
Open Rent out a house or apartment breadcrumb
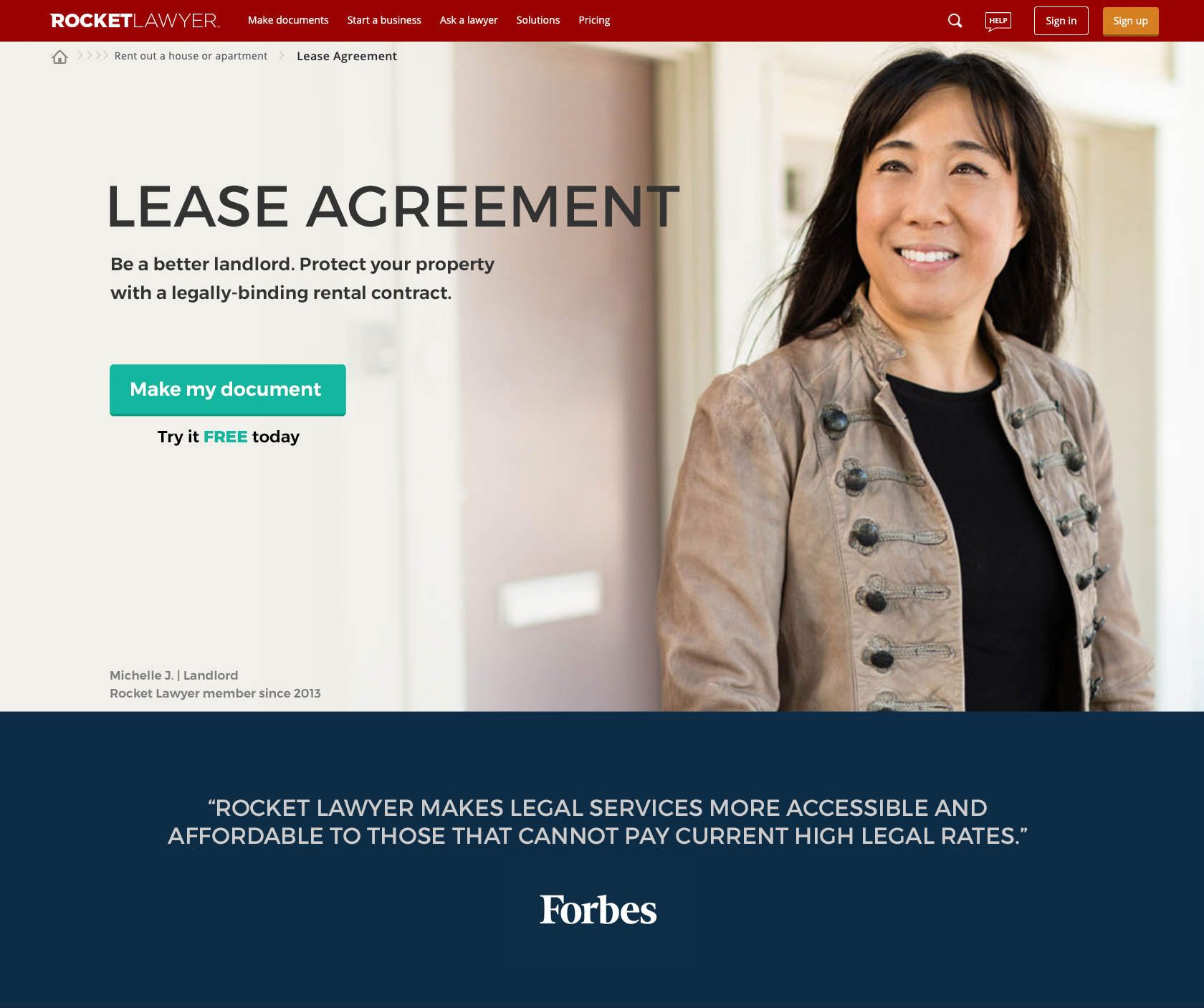click(x=191, y=56)
